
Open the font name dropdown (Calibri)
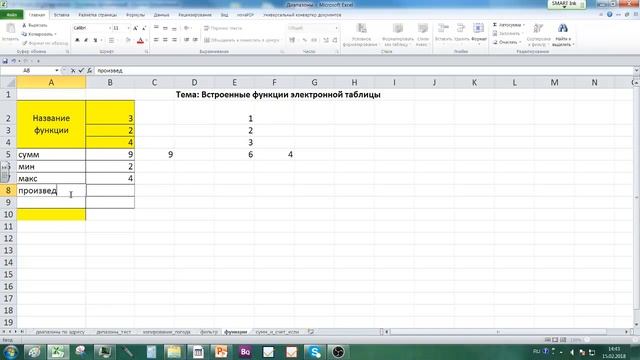tap(110, 28)
